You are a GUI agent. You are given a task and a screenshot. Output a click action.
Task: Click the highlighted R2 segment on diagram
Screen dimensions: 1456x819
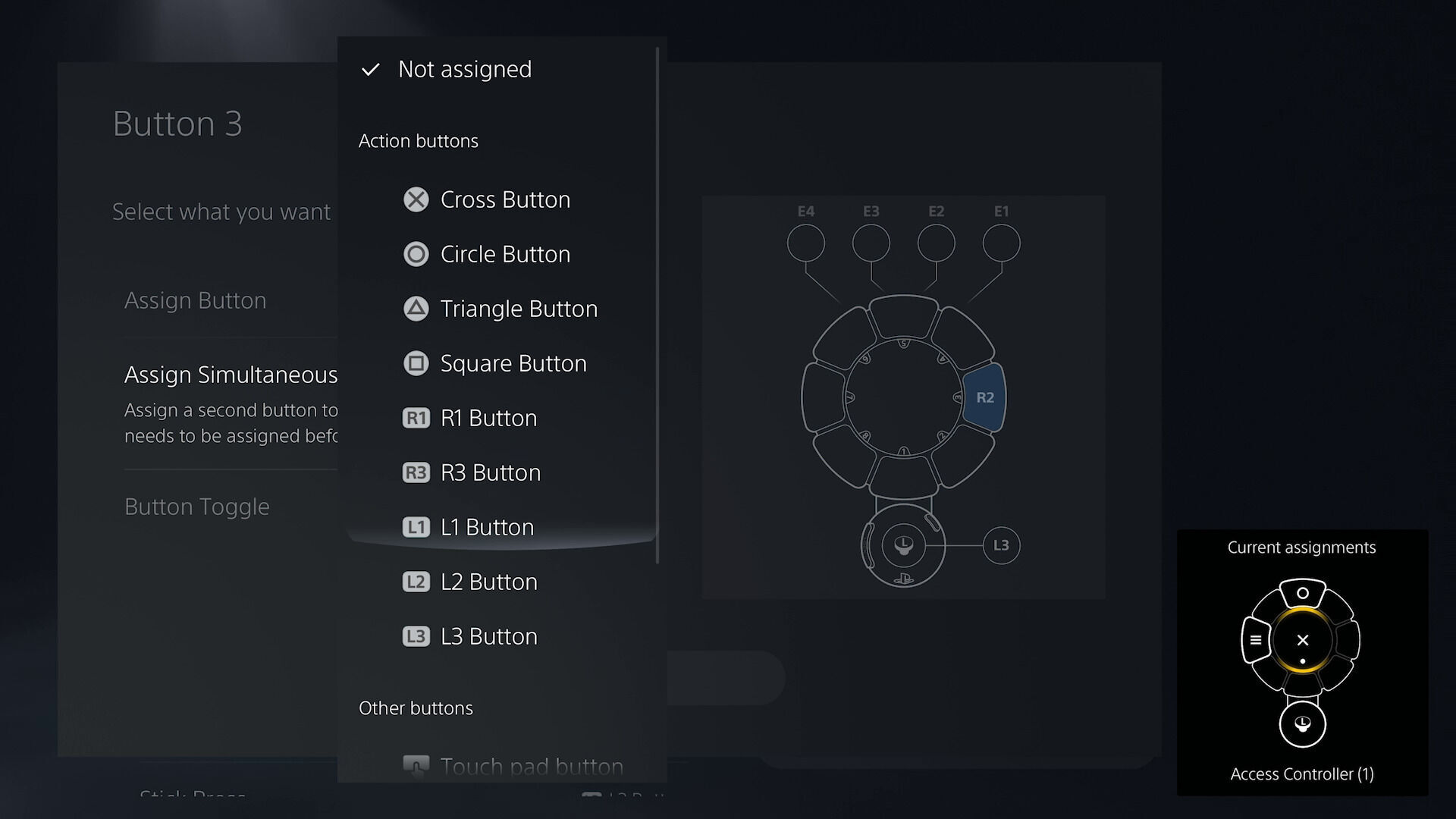pyautogui.click(x=984, y=397)
